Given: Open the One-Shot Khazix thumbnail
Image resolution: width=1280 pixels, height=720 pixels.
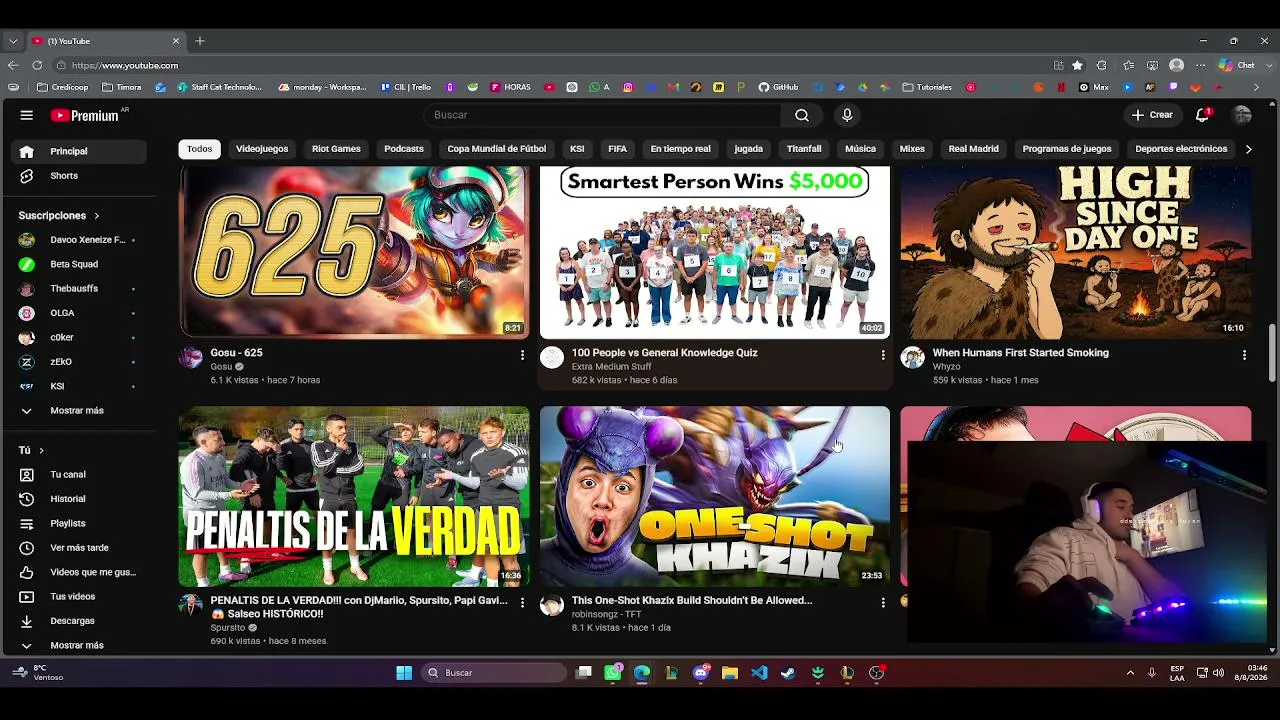Looking at the screenshot, I should tap(715, 496).
